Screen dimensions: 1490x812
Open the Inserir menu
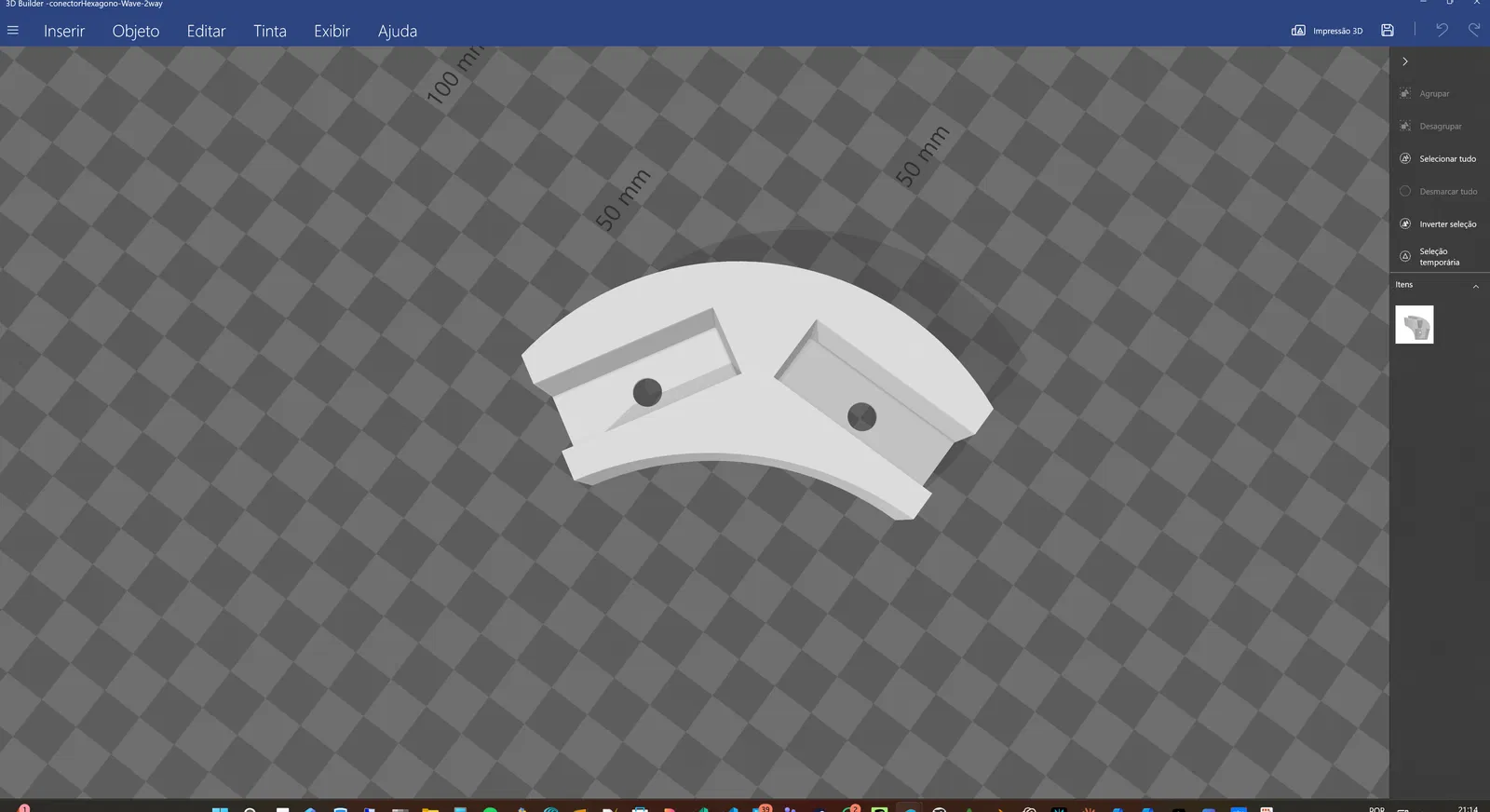[x=64, y=31]
